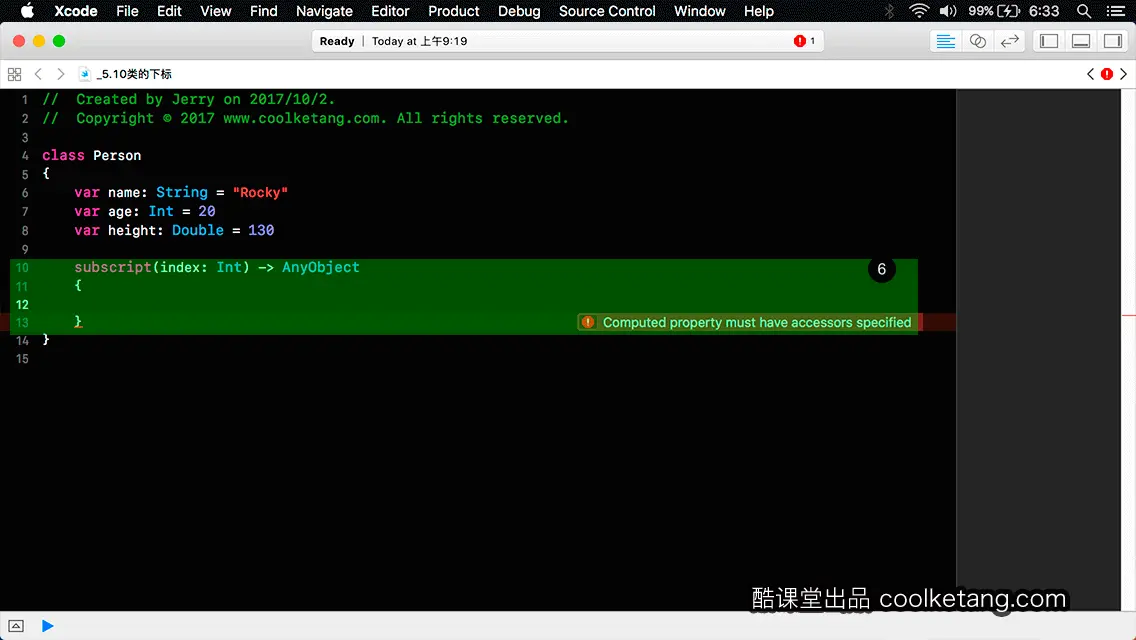The height and width of the screenshot is (640, 1136).
Task: Toggle the utilities inspector panel
Action: pyautogui.click(x=1113, y=41)
